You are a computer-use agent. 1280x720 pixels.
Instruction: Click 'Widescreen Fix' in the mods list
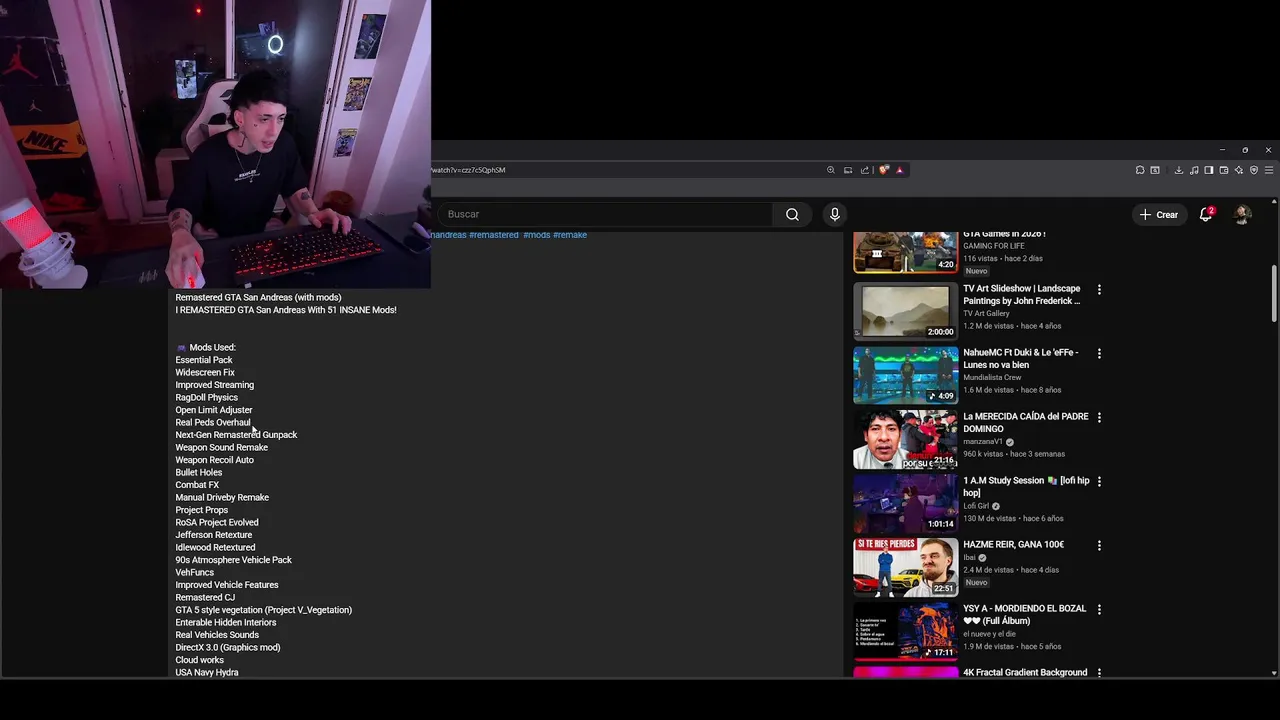pos(205,372)
